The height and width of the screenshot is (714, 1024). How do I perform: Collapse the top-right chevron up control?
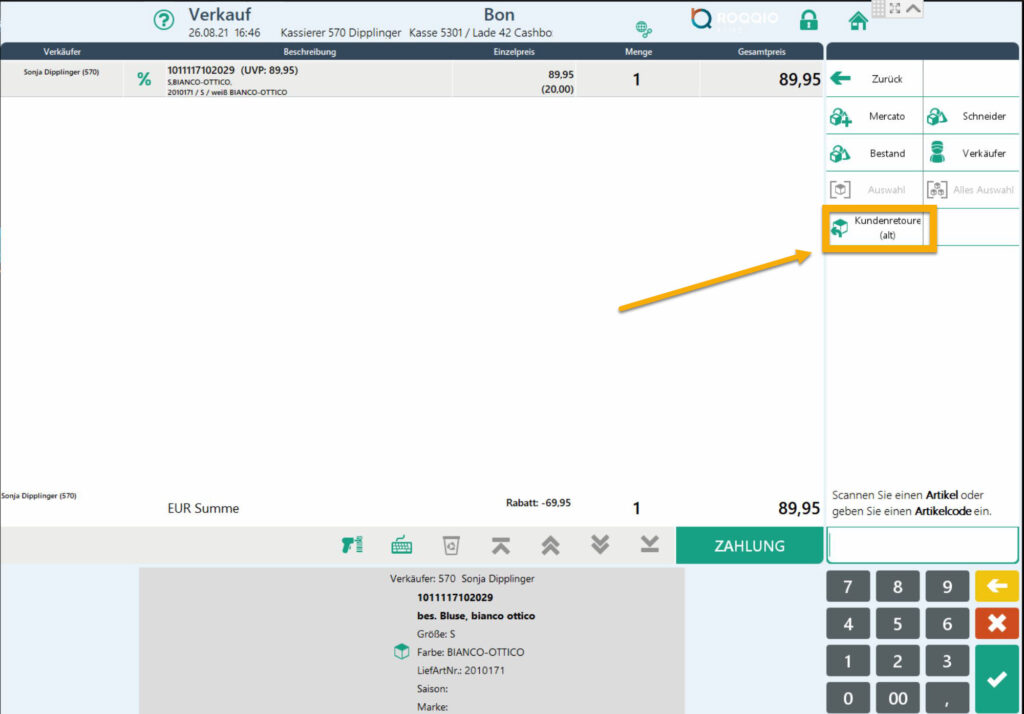pos(914,8)
